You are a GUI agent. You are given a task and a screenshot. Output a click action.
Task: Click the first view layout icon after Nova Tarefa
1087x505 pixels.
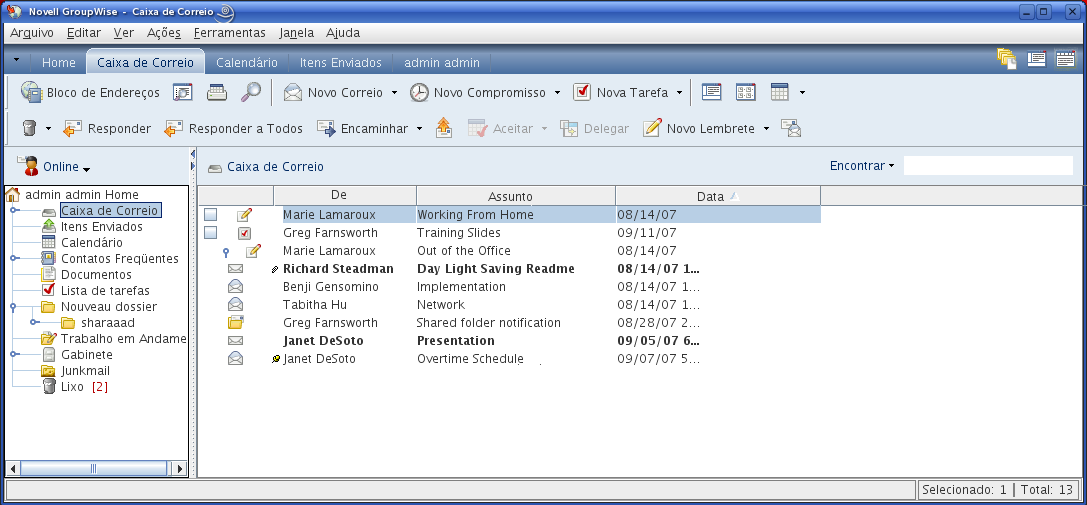pos(712,92)
